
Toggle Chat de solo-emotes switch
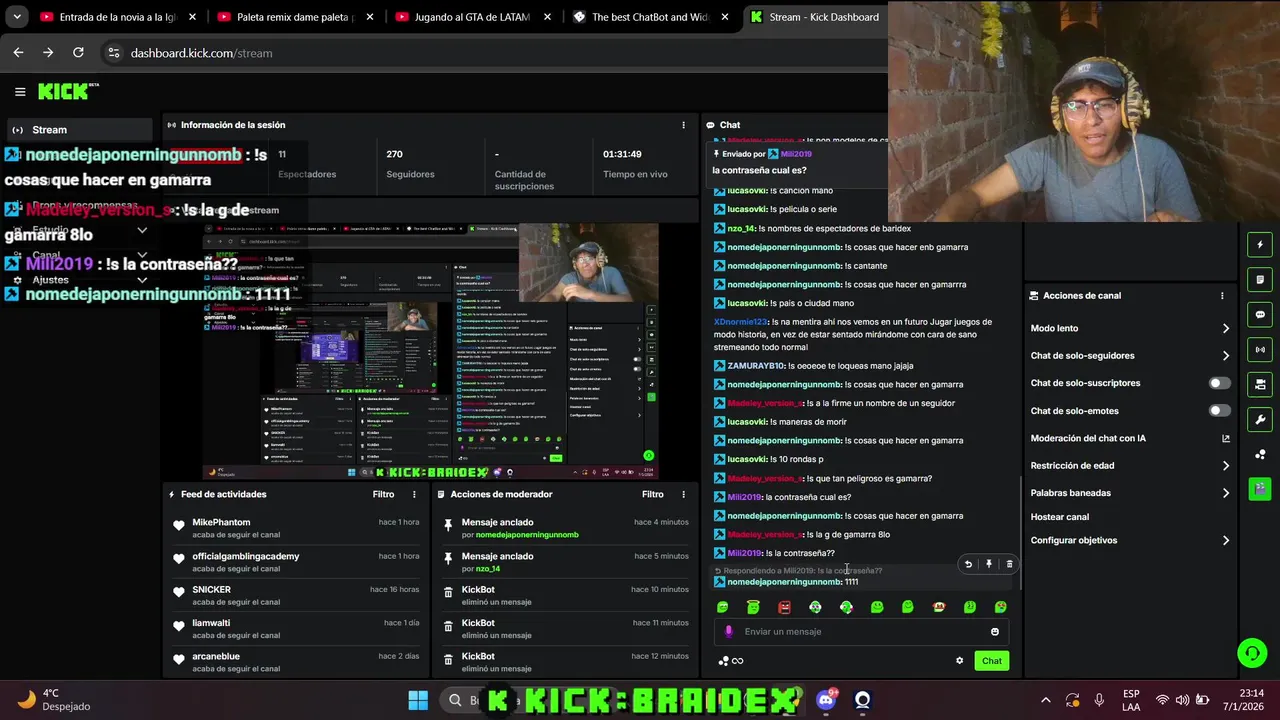click(1220, 410)
